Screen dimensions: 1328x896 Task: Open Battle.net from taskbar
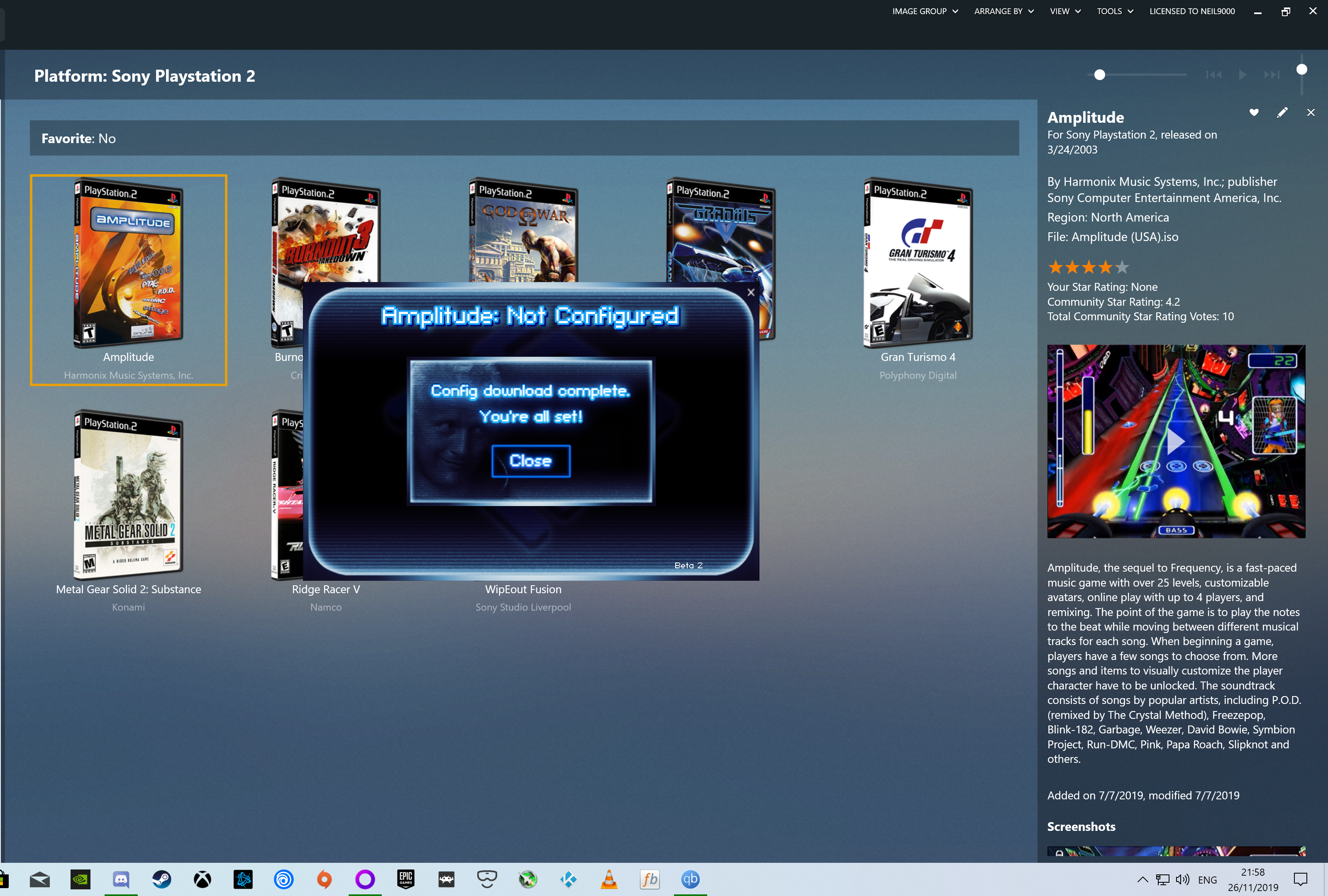point(243,879)
